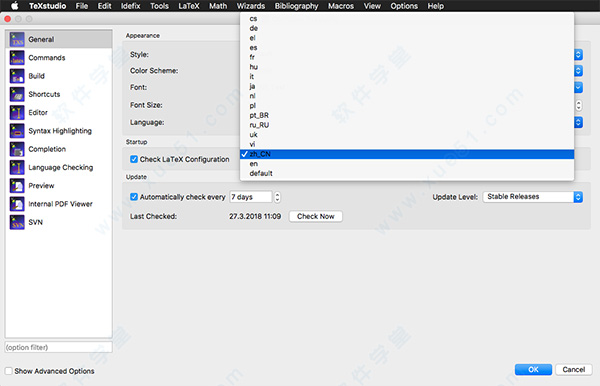Open the Apple menu
The height and width of the screenshot is (386, 600).
pyautogui.click(x=14, y=6)
